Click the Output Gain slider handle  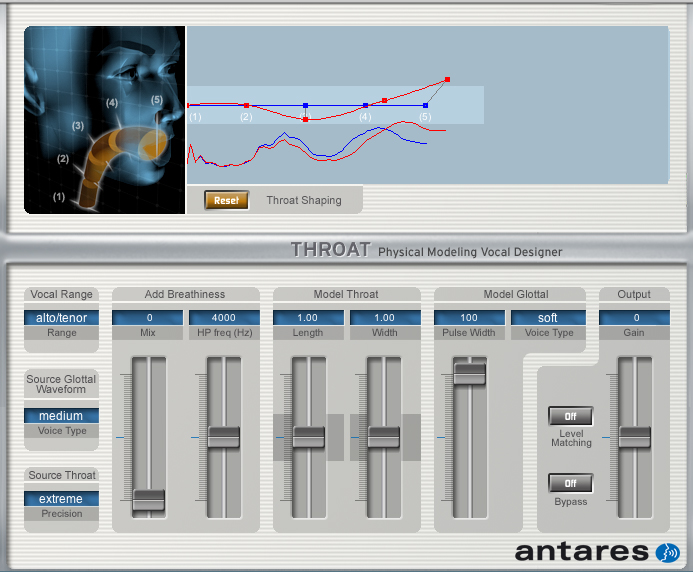(x=635, y=436)
